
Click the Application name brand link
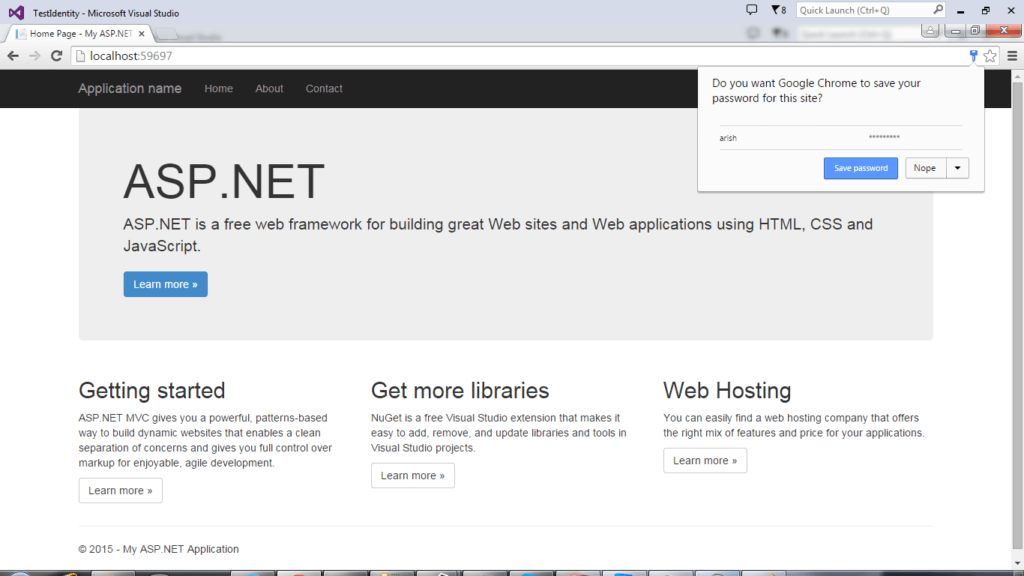pyautogui.click(x=130, y=89)
